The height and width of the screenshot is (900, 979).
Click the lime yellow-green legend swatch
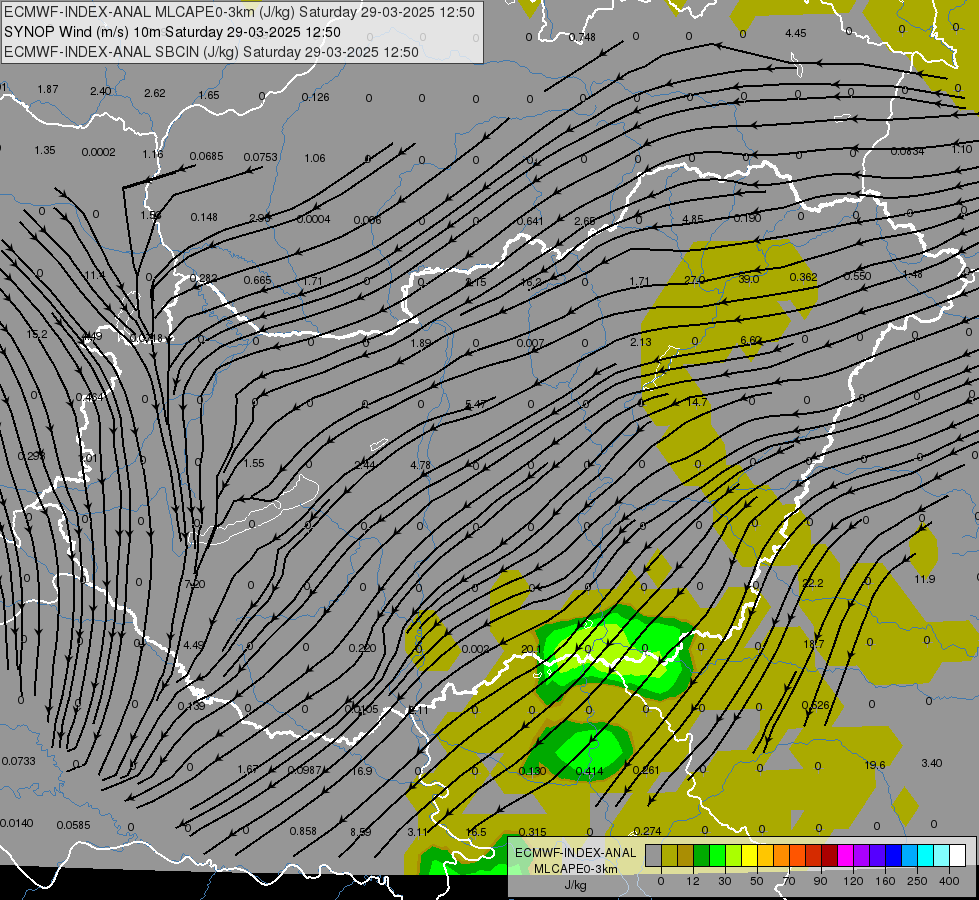click(x=733, y=856)
